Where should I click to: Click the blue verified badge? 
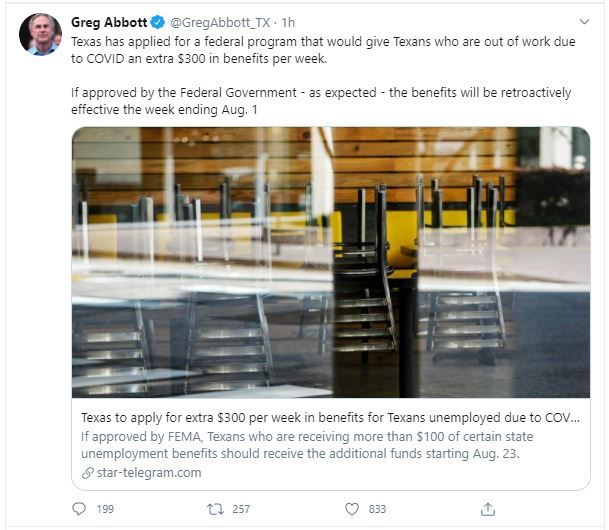[x=157, y=22]
